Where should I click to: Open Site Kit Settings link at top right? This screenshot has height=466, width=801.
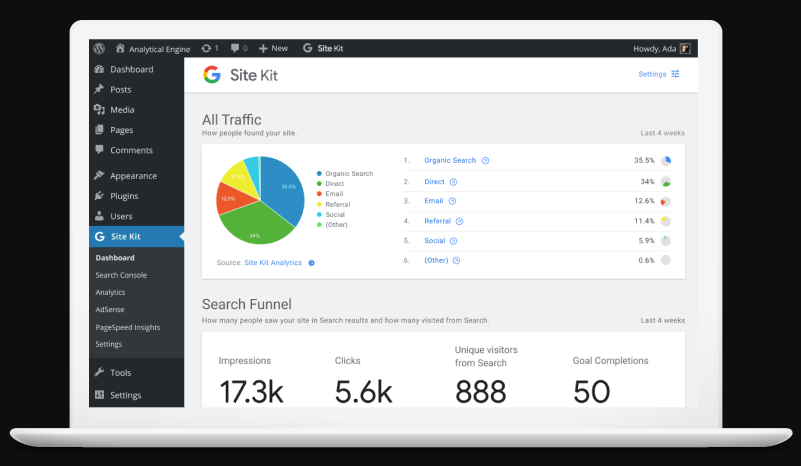(x=652, y=74)
